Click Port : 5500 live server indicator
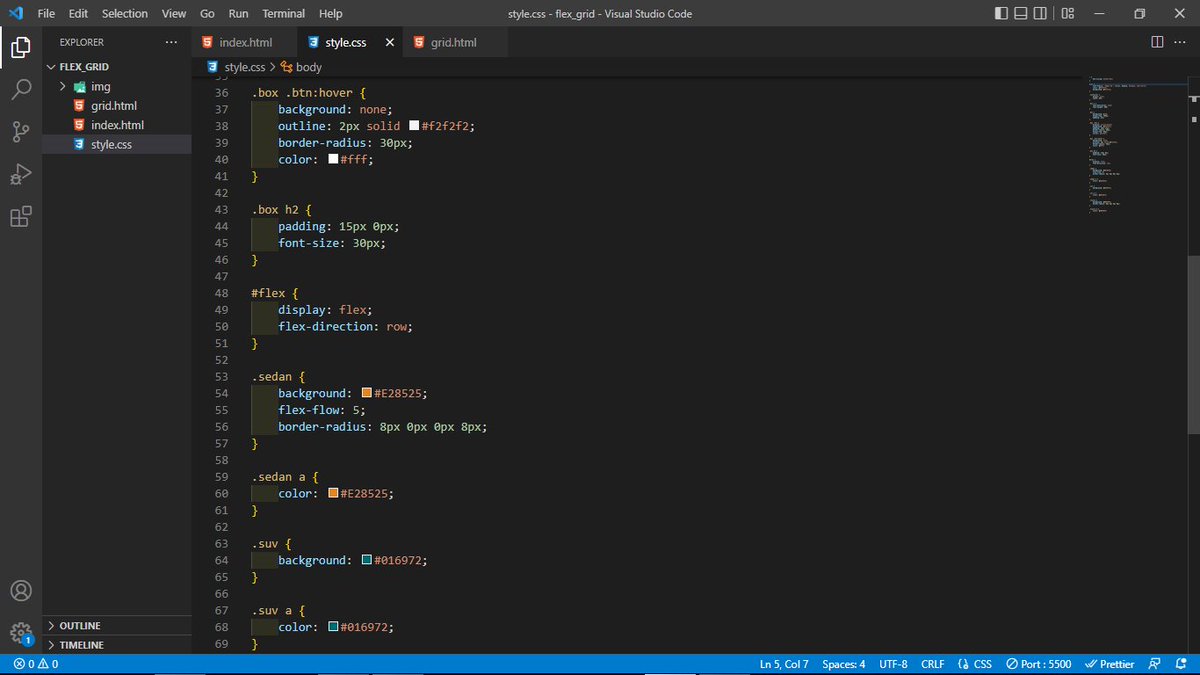Image resolution: width=1200 pixels, height=675 pixels. [x=1038, y=664]
